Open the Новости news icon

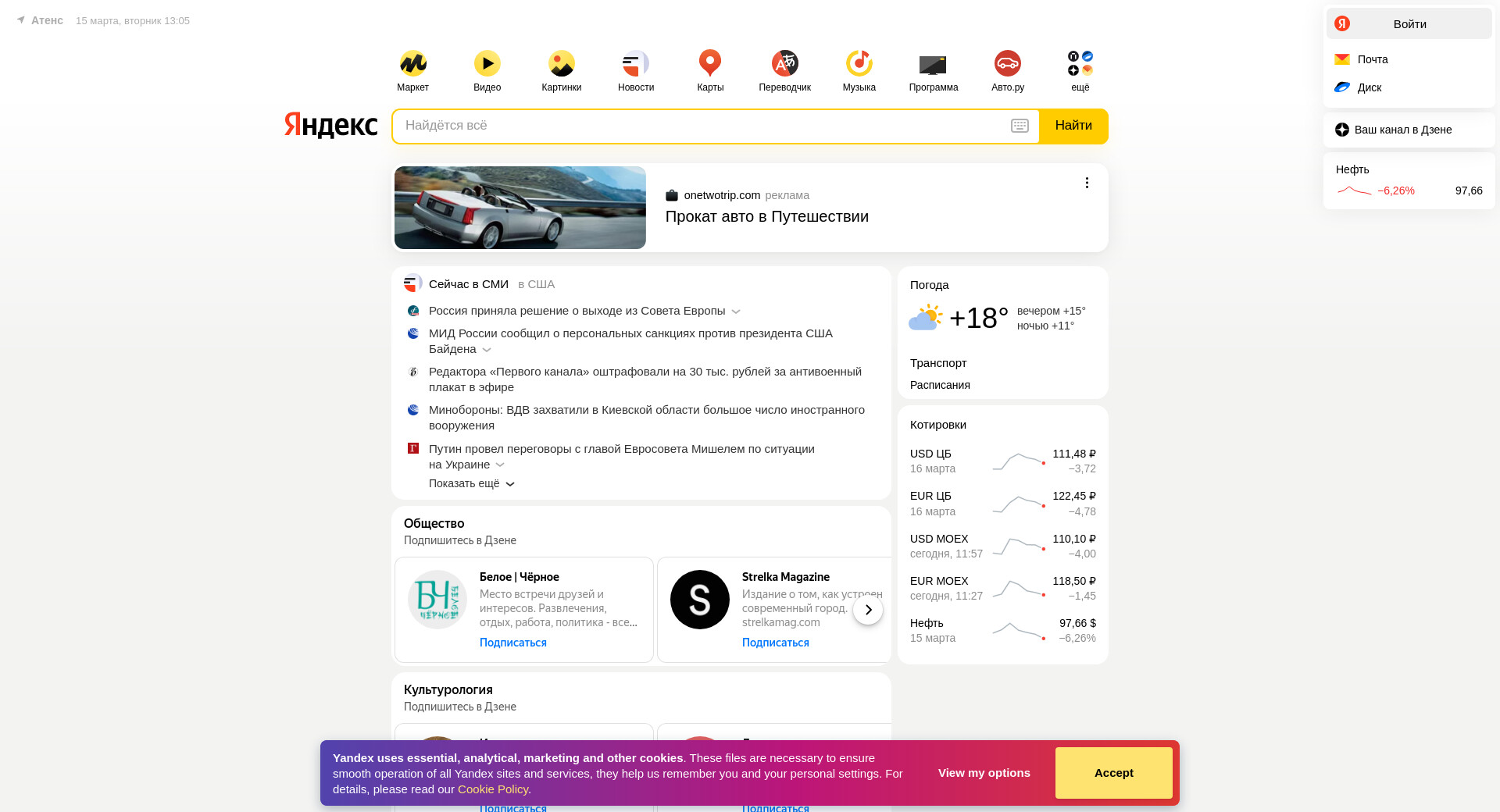click(636, 63)
